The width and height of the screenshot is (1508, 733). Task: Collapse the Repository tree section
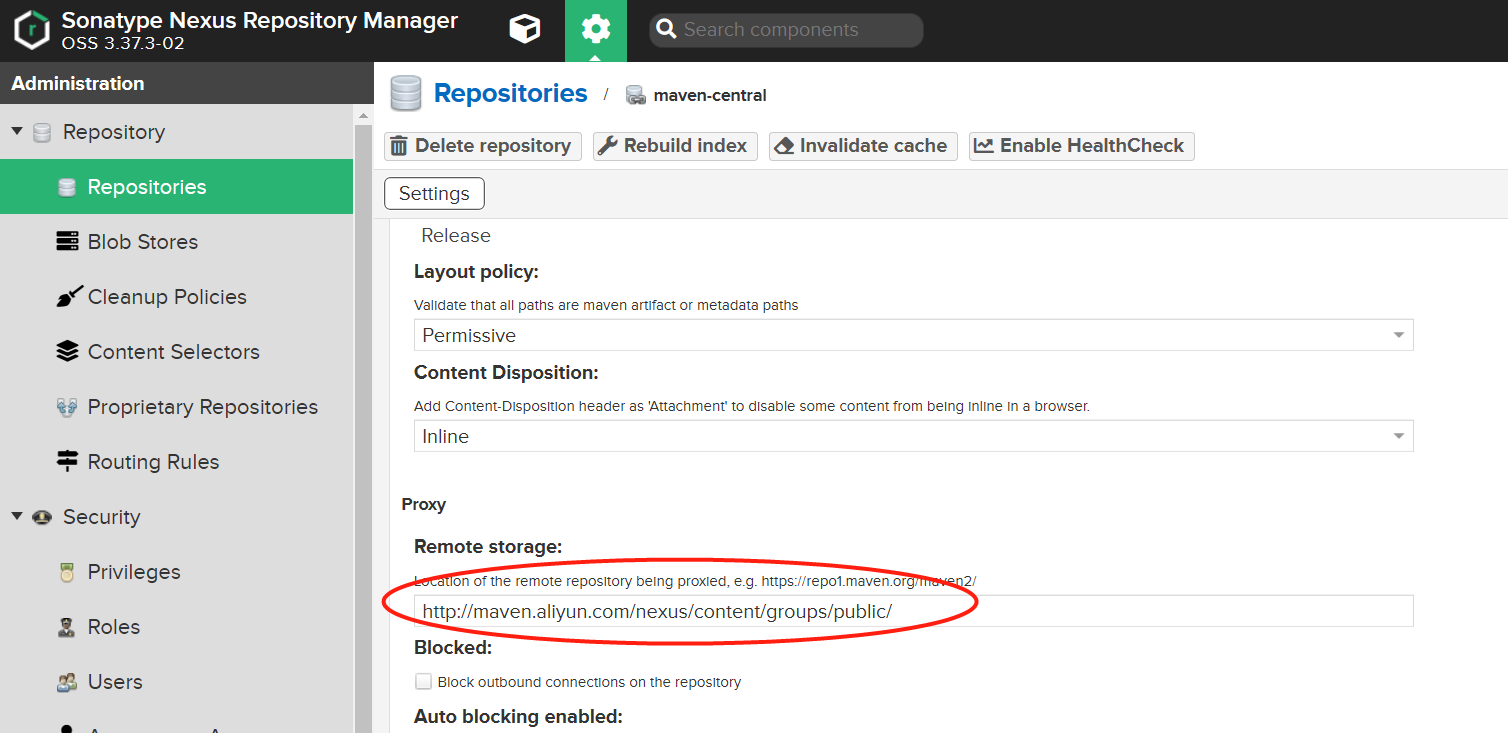click(17, 132)
